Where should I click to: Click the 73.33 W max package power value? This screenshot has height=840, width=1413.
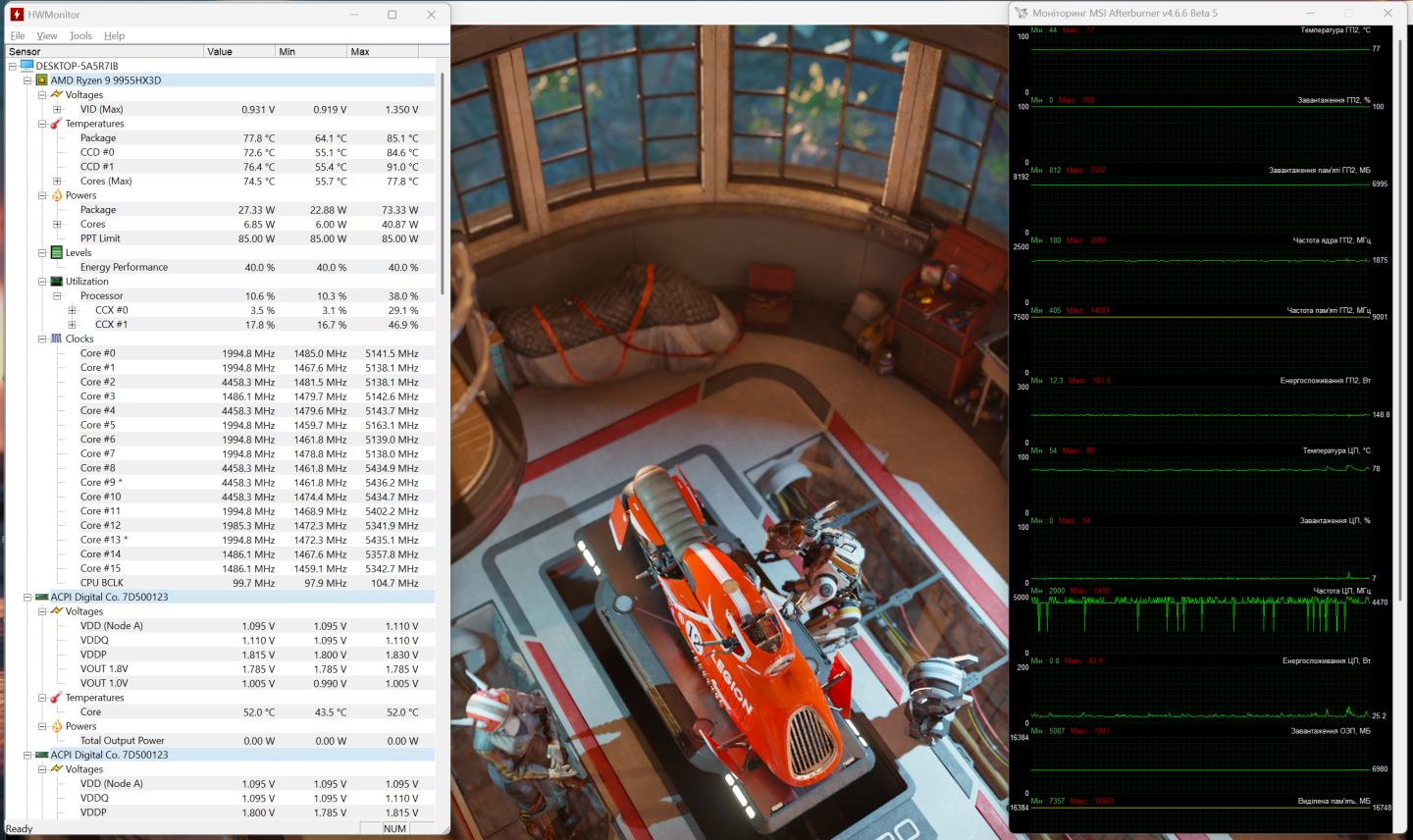[399, 210]
